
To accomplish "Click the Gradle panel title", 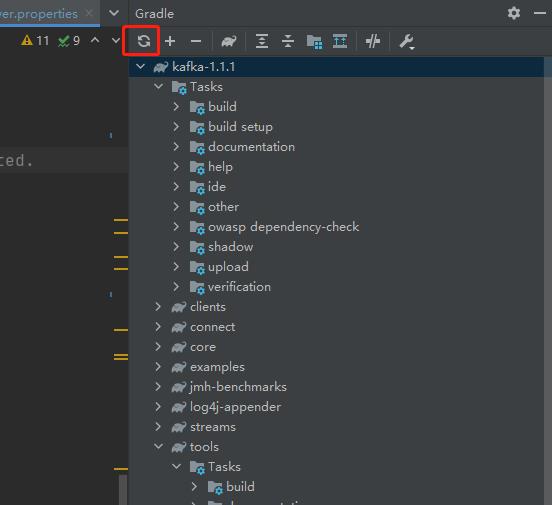I will 154,14.
